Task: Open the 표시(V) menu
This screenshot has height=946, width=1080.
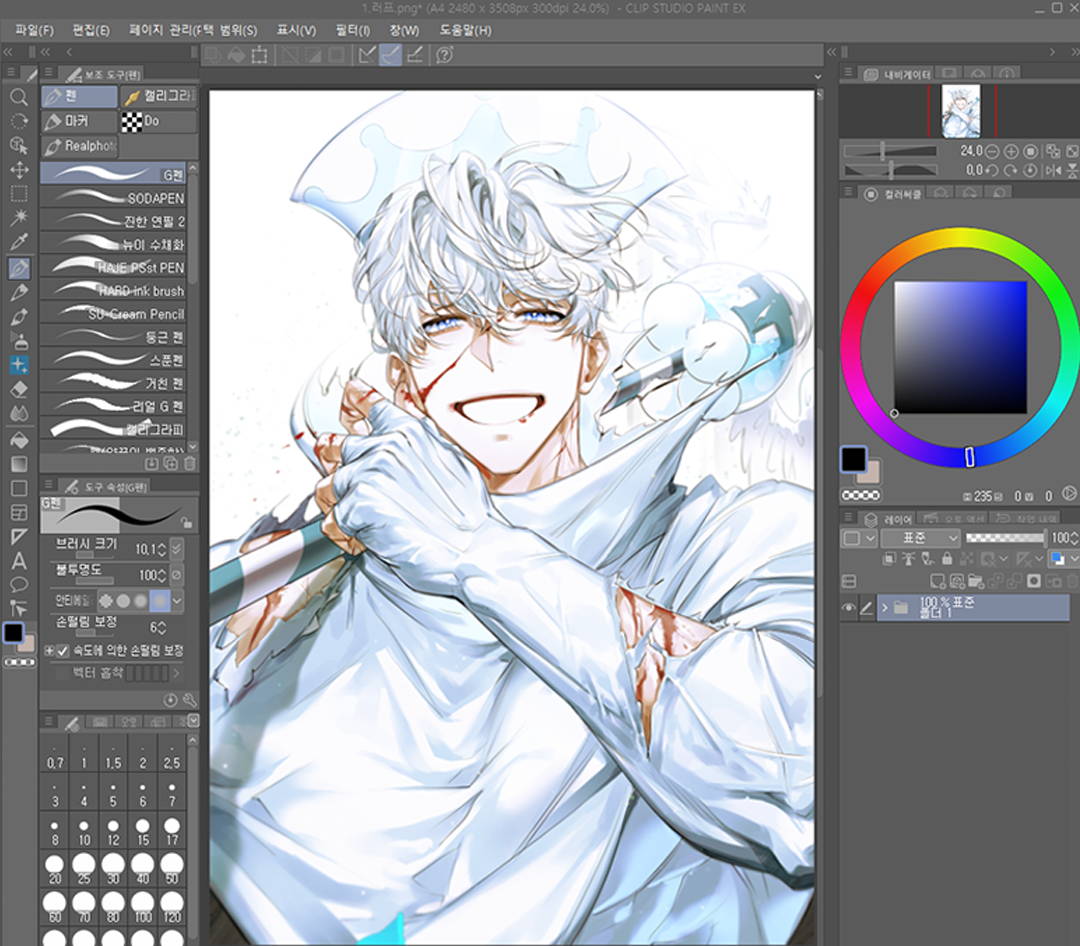Action: pyautogui.click(x=296, y=30)
